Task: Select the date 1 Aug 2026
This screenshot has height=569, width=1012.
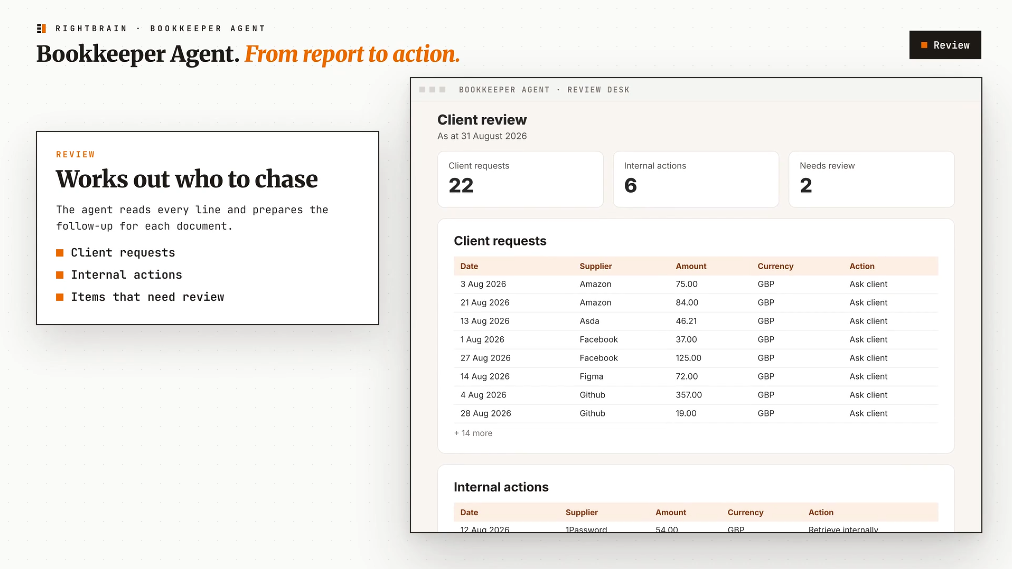Action: point(482,339)
